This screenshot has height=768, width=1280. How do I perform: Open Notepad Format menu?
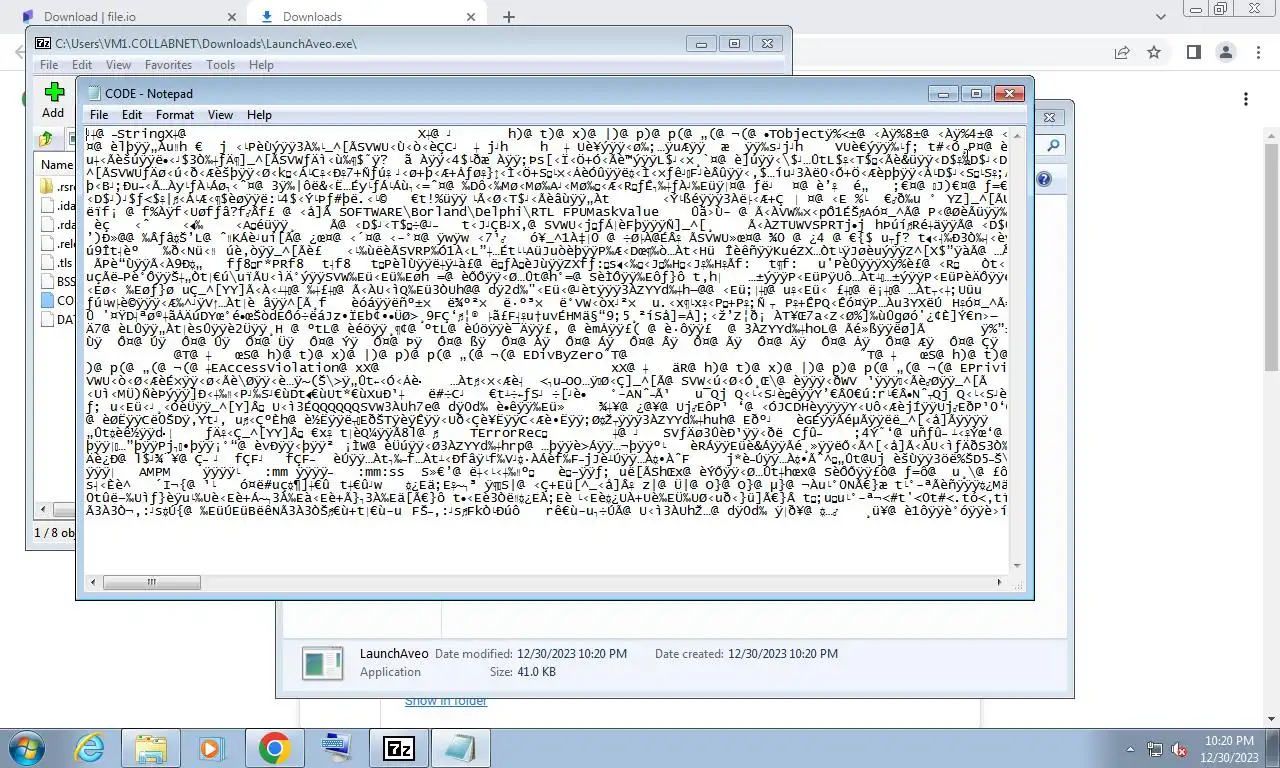coord(175,115)
